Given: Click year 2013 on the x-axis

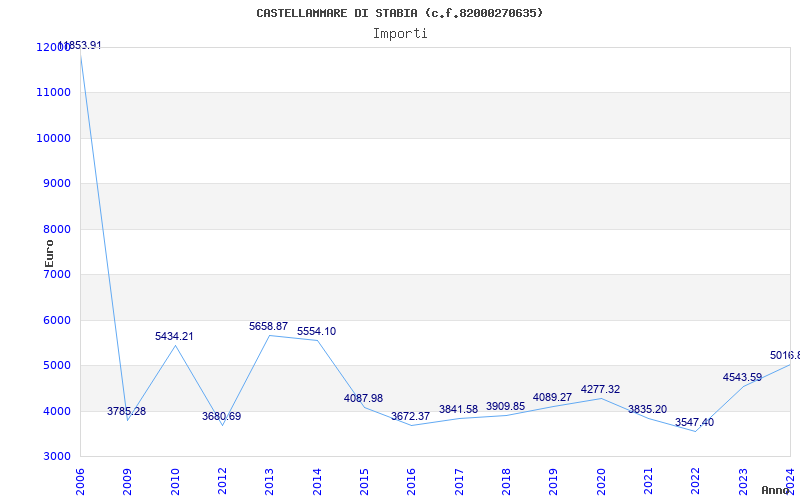Looking at the screenshot, I should click(269, 479).
